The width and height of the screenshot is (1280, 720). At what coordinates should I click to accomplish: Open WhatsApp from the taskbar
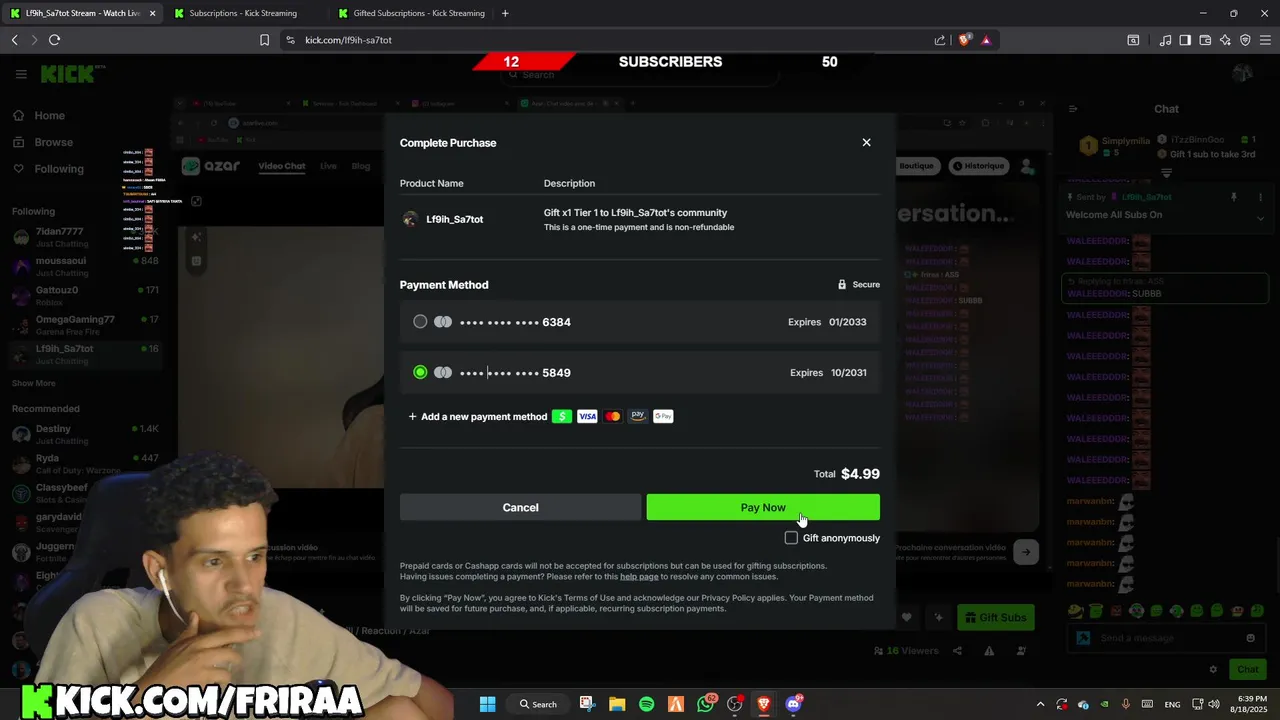[705, 704]
